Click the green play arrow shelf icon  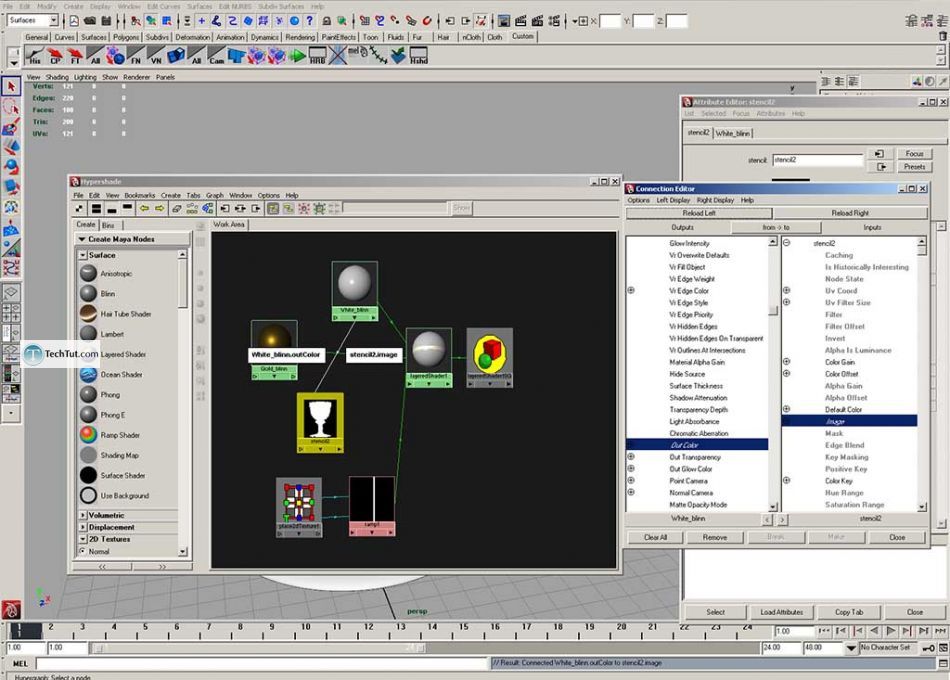click(297, 56)
